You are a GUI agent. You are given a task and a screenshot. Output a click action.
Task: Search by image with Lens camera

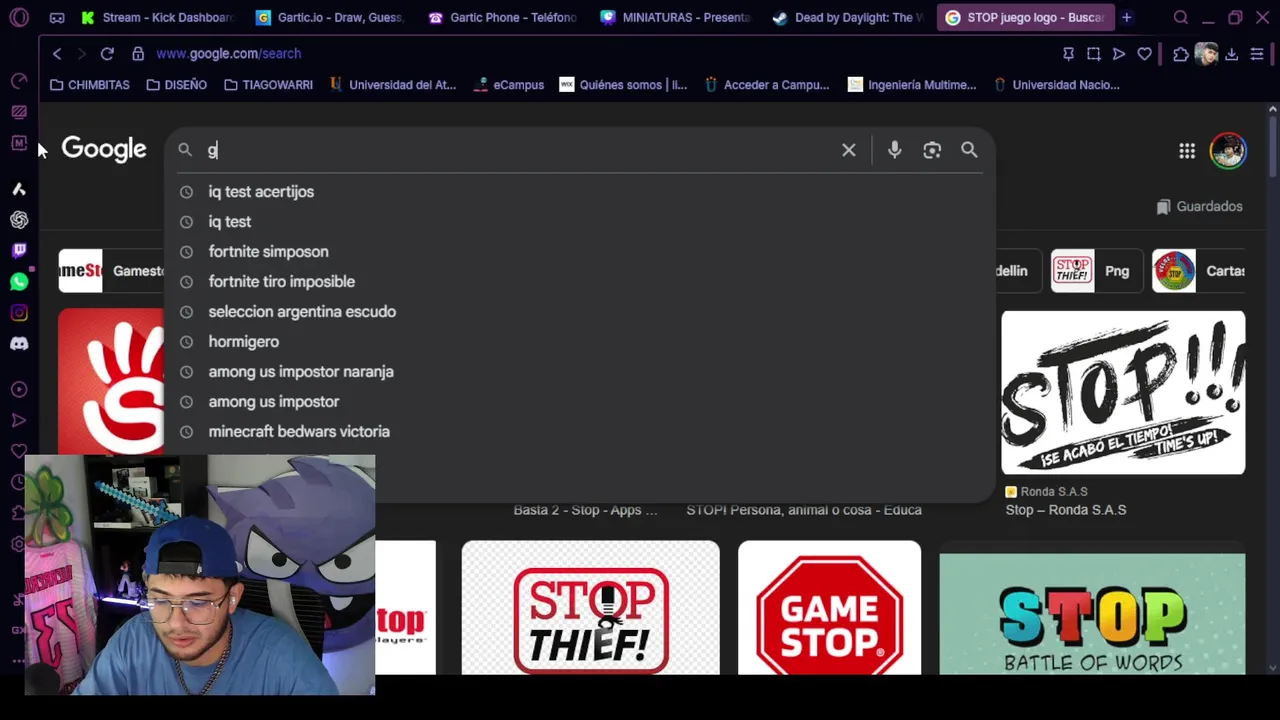[932, 150]
